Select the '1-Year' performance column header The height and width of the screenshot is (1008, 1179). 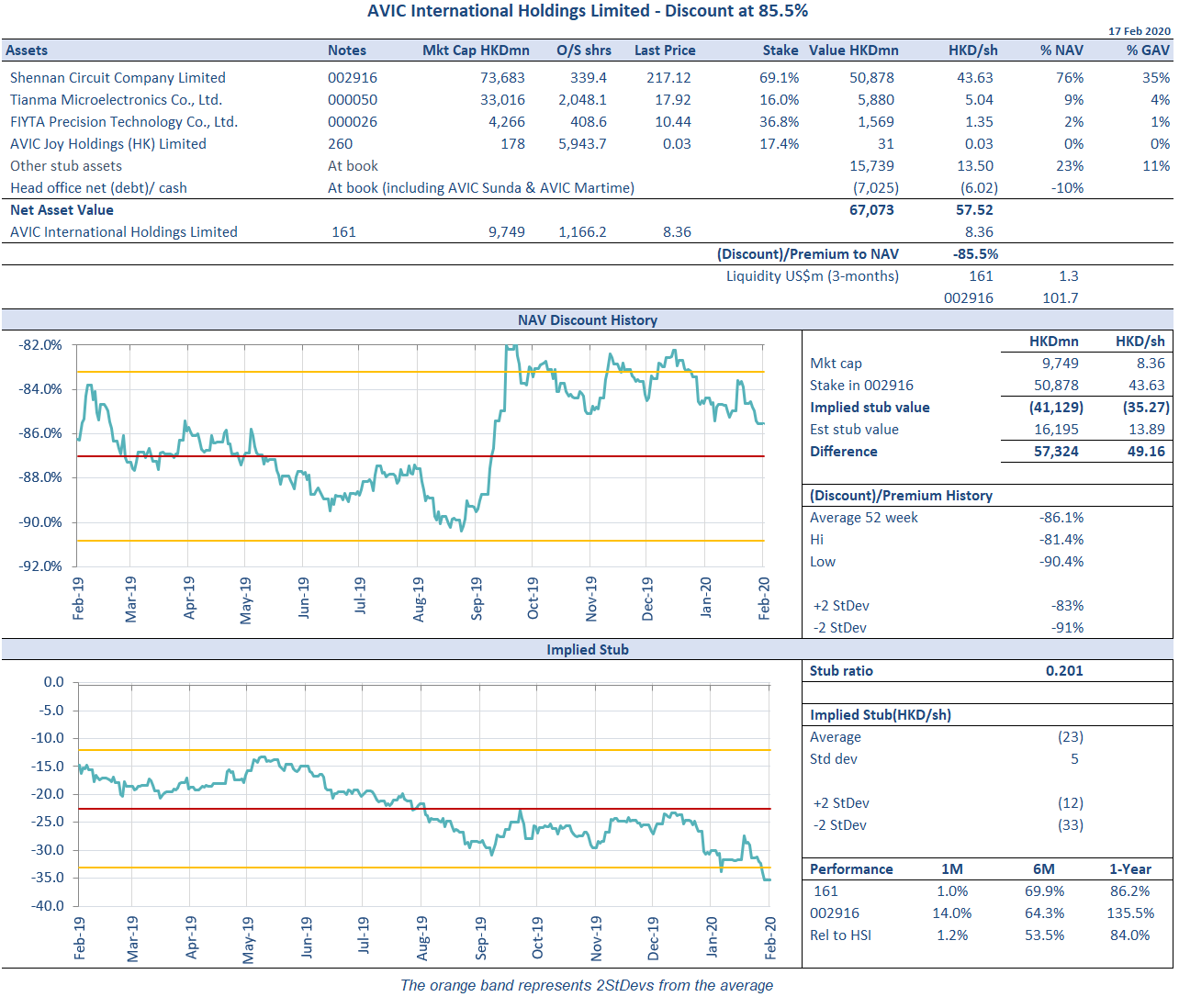(x=1129, y=869)
